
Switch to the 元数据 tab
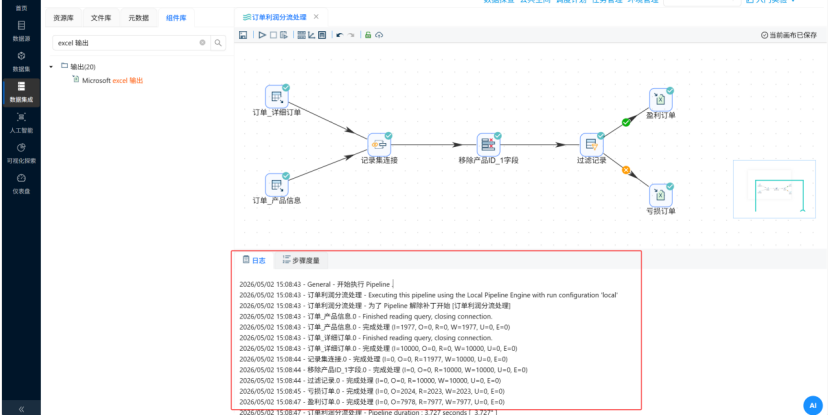tap(138, 18)
